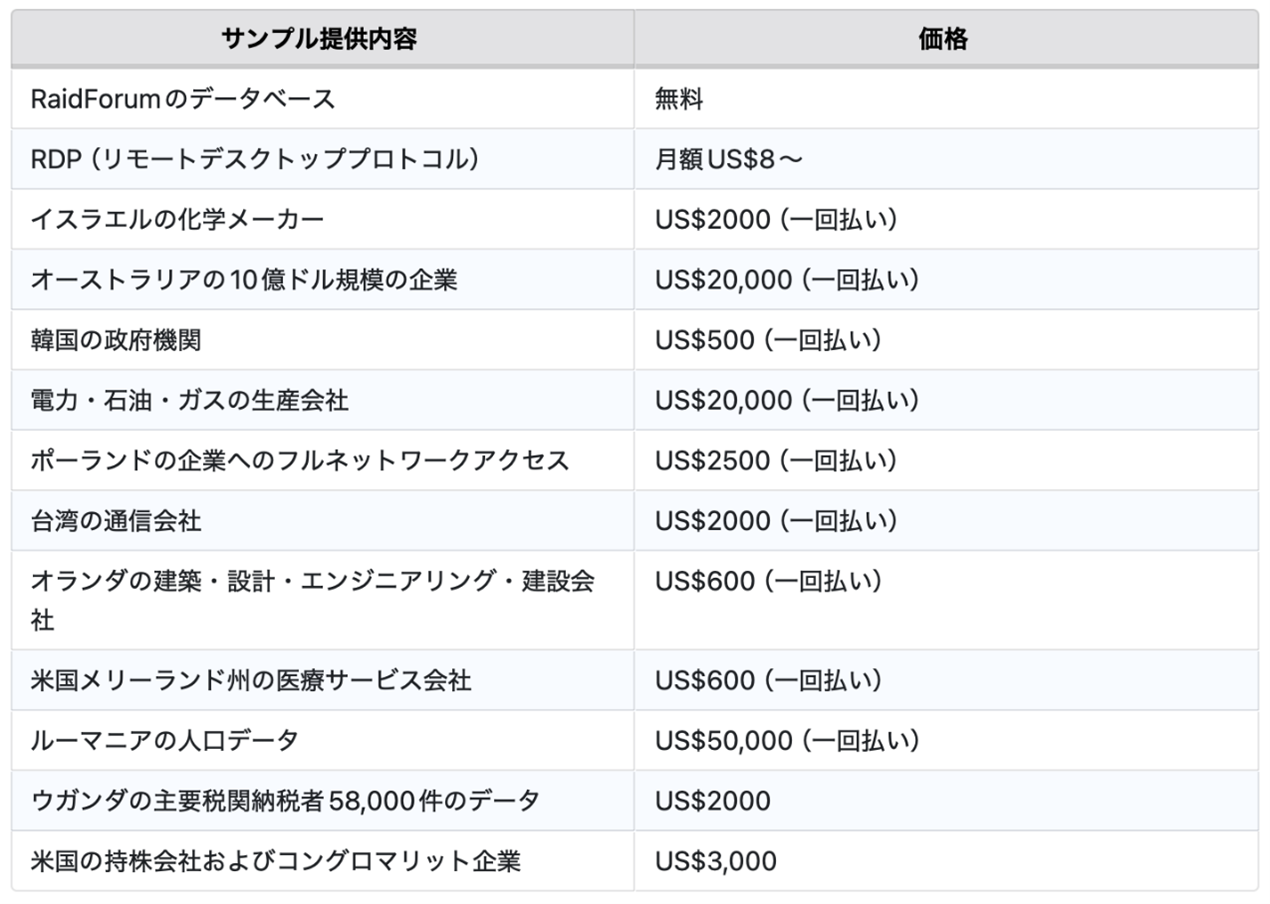Image resolution: width=1270 pixels, height=904 pixels.
Task: Select the 韓国の政府機関 cell
Action: click(x=116, y=339)
